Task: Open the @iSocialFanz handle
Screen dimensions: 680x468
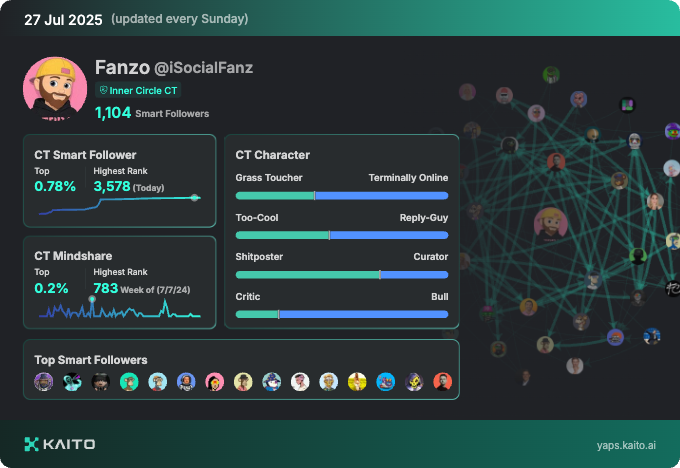Action: [203, 68]
